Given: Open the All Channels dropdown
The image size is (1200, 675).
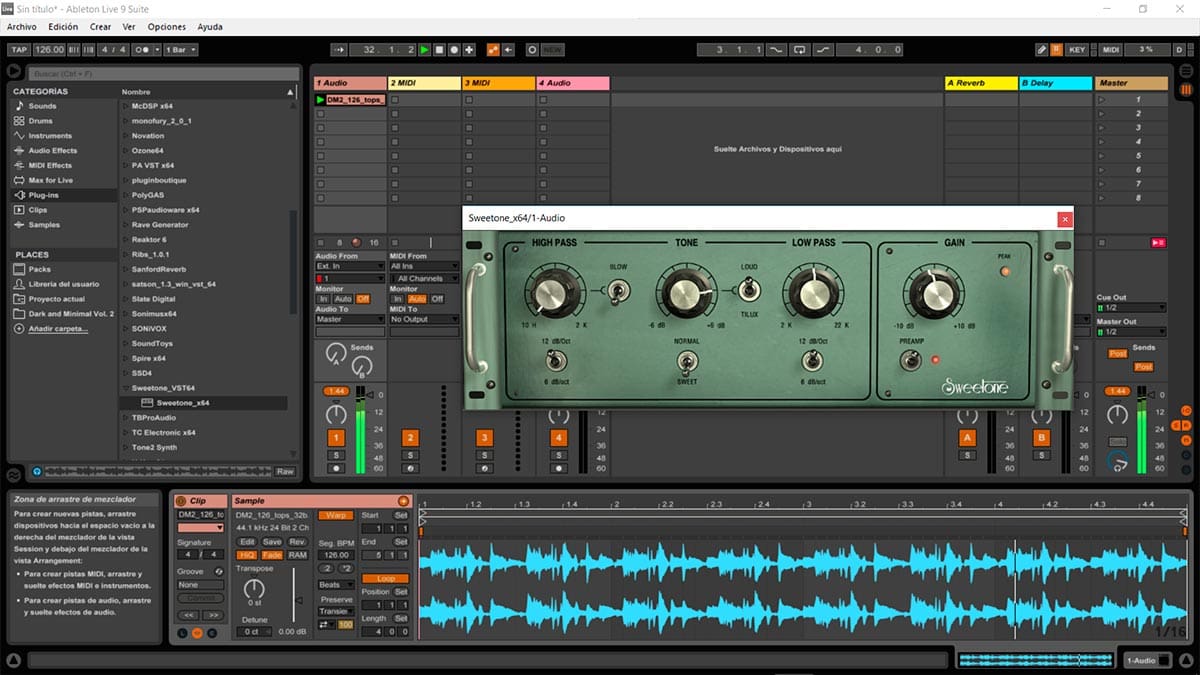Looking at the screenshot, I should coord(424,279).
